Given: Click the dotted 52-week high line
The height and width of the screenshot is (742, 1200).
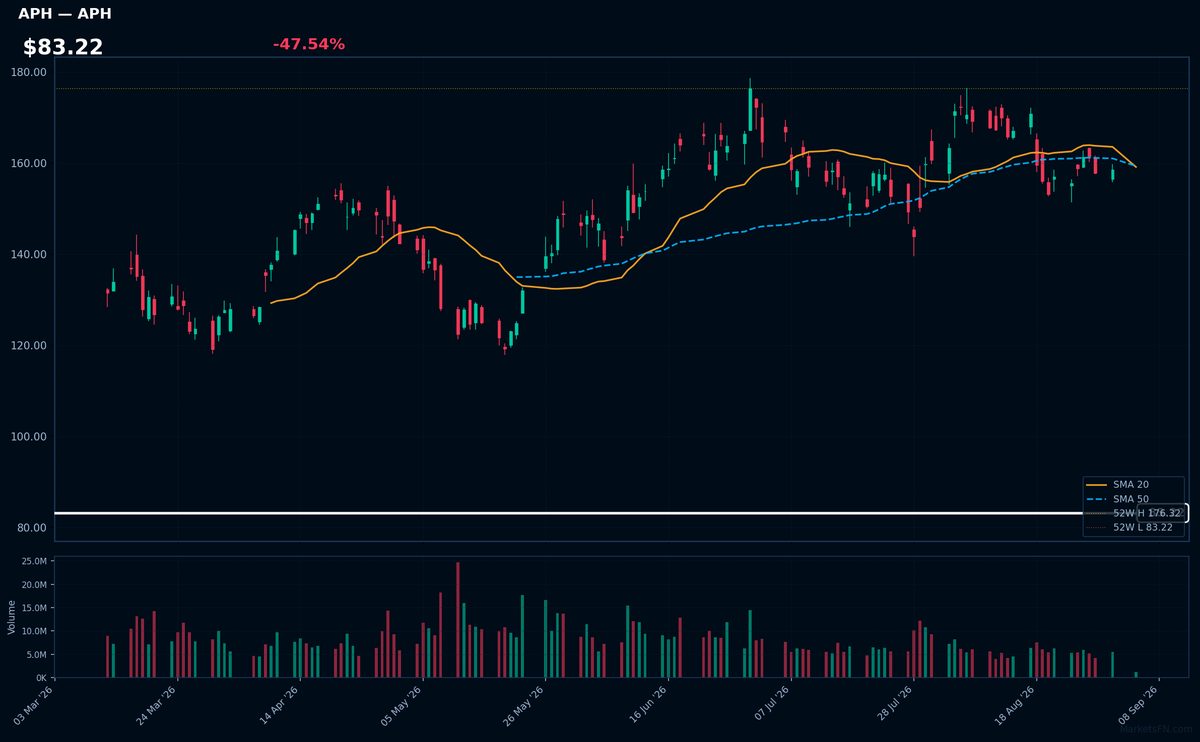Looking at the screenshot, I should pos(621,89).
